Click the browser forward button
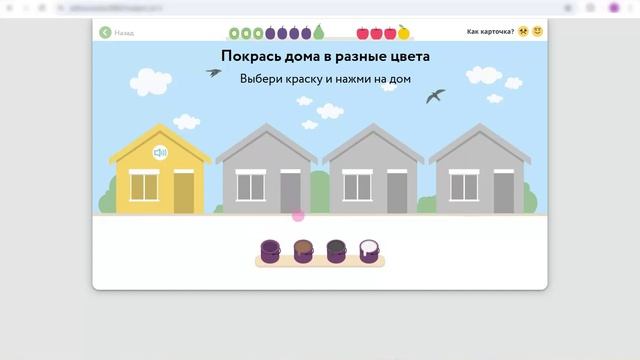 point(26,8)
